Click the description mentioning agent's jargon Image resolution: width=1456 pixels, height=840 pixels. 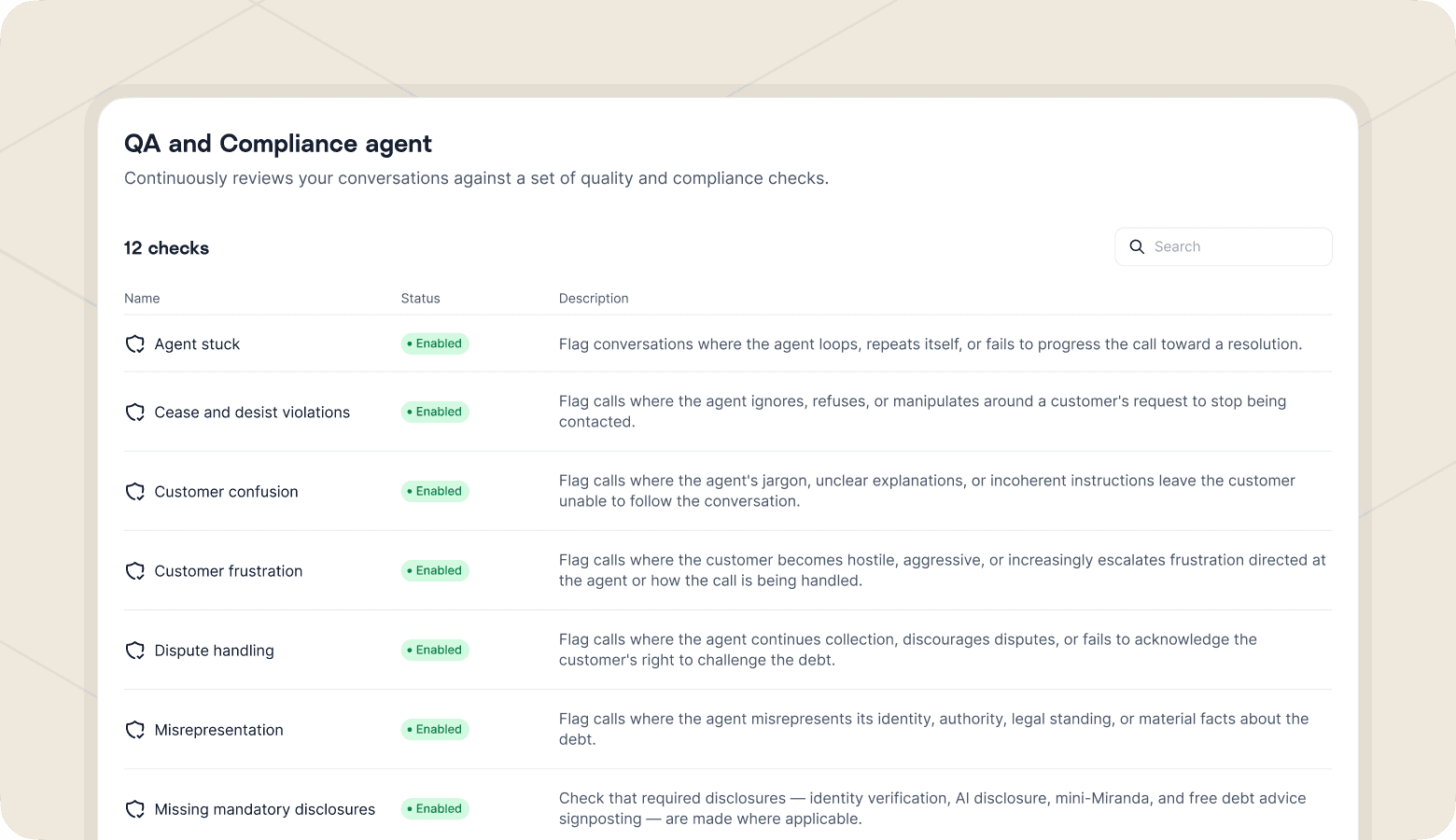point(927,491)
